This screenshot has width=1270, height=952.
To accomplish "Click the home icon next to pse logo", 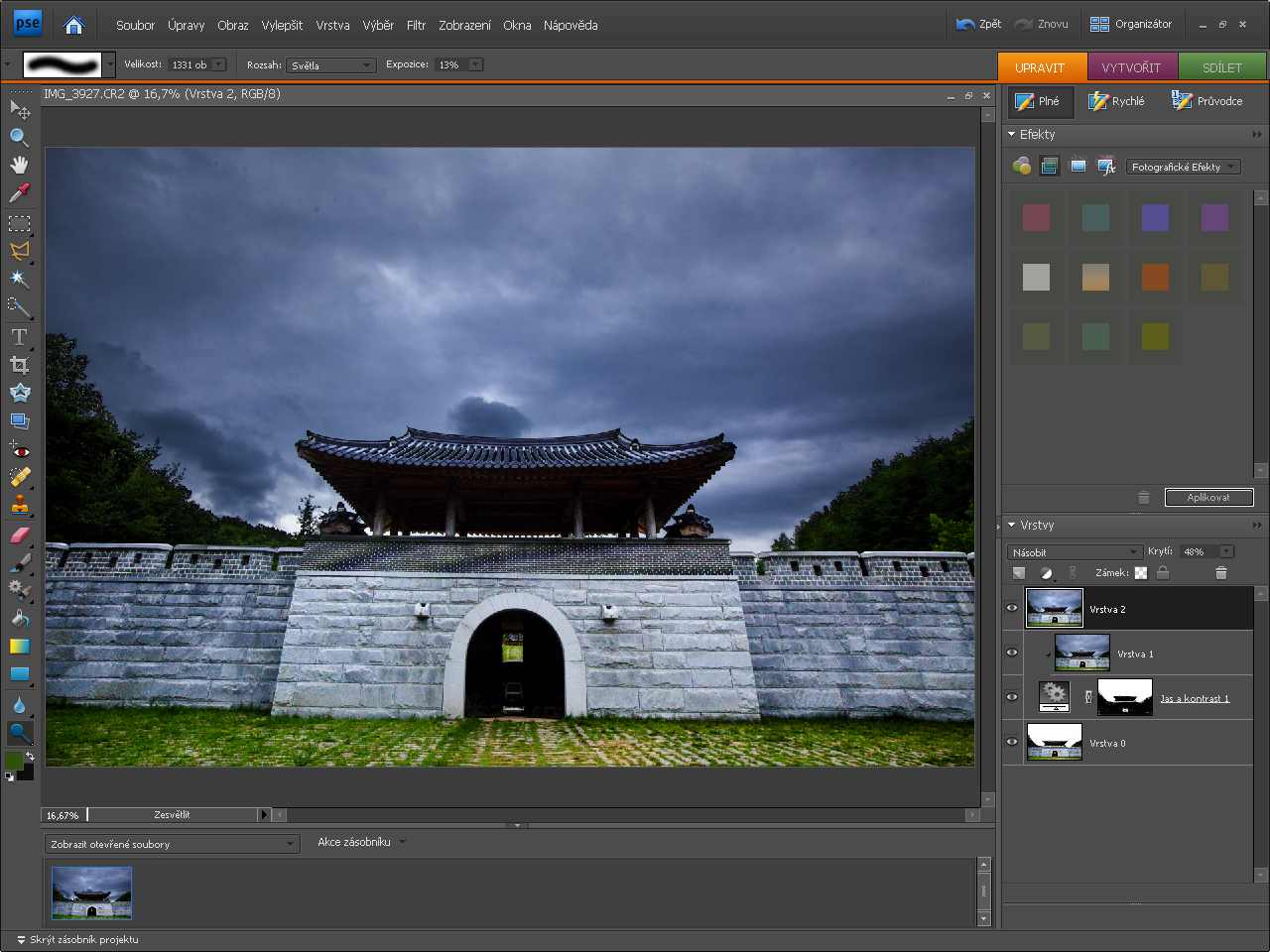I will pyautogui.click(x=73, y=25).
